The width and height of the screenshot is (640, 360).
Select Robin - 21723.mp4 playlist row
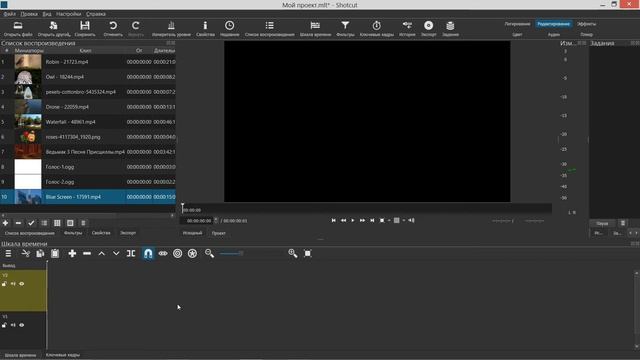pos(88,62)
